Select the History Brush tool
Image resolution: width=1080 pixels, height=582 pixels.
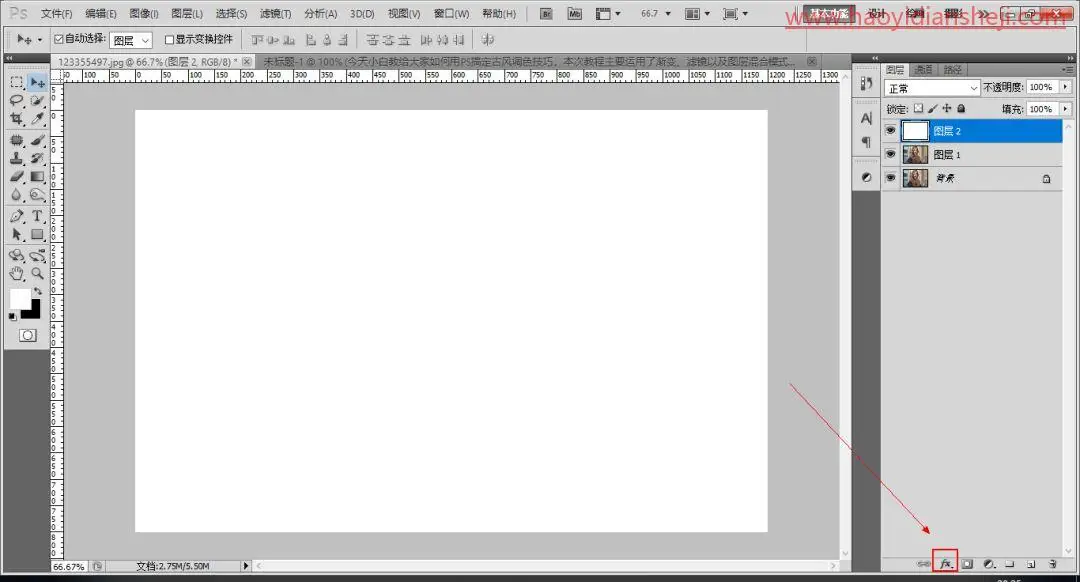37,158
